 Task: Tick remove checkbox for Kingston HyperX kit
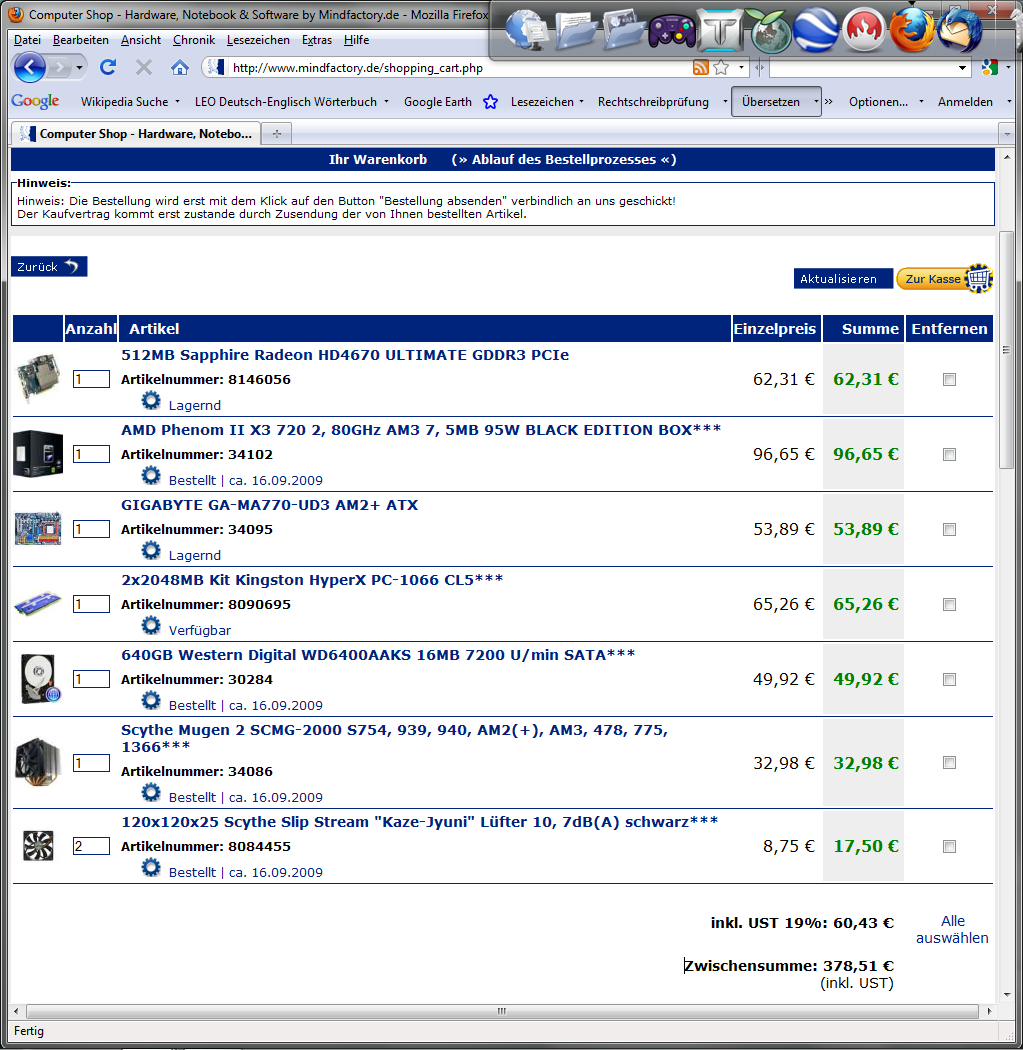949,605
